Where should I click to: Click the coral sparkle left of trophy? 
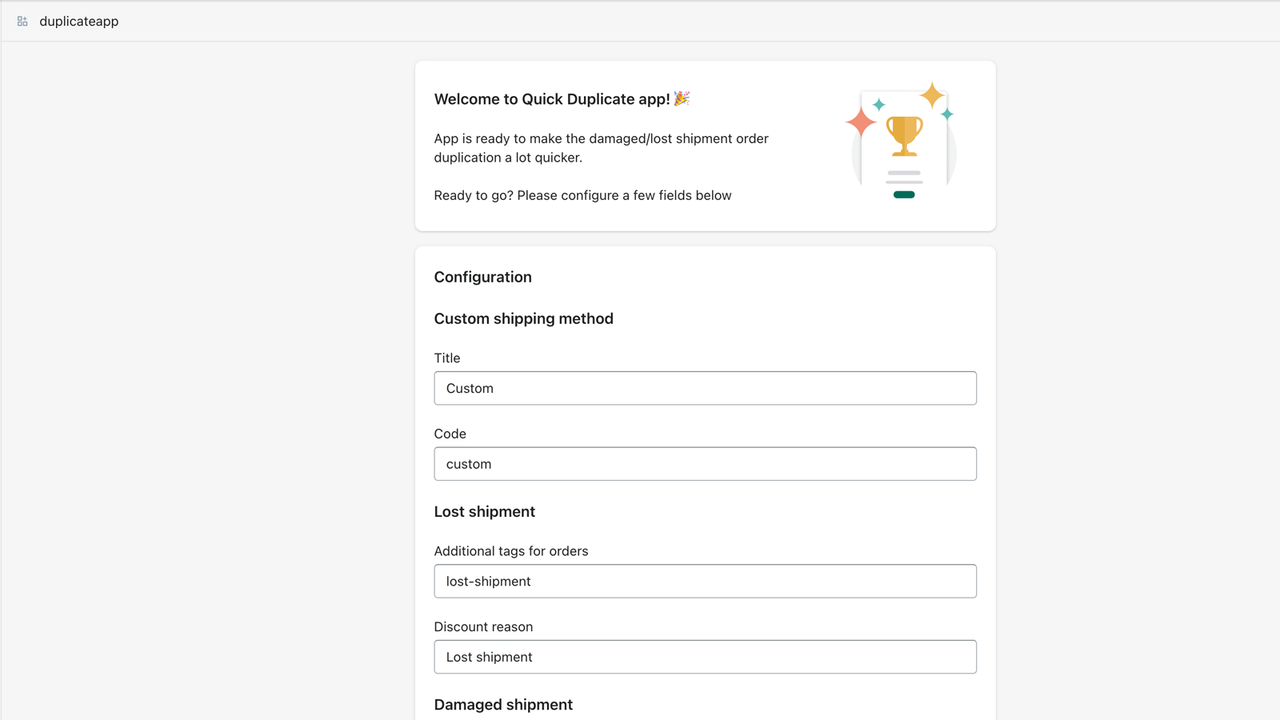tap(860, 123)
